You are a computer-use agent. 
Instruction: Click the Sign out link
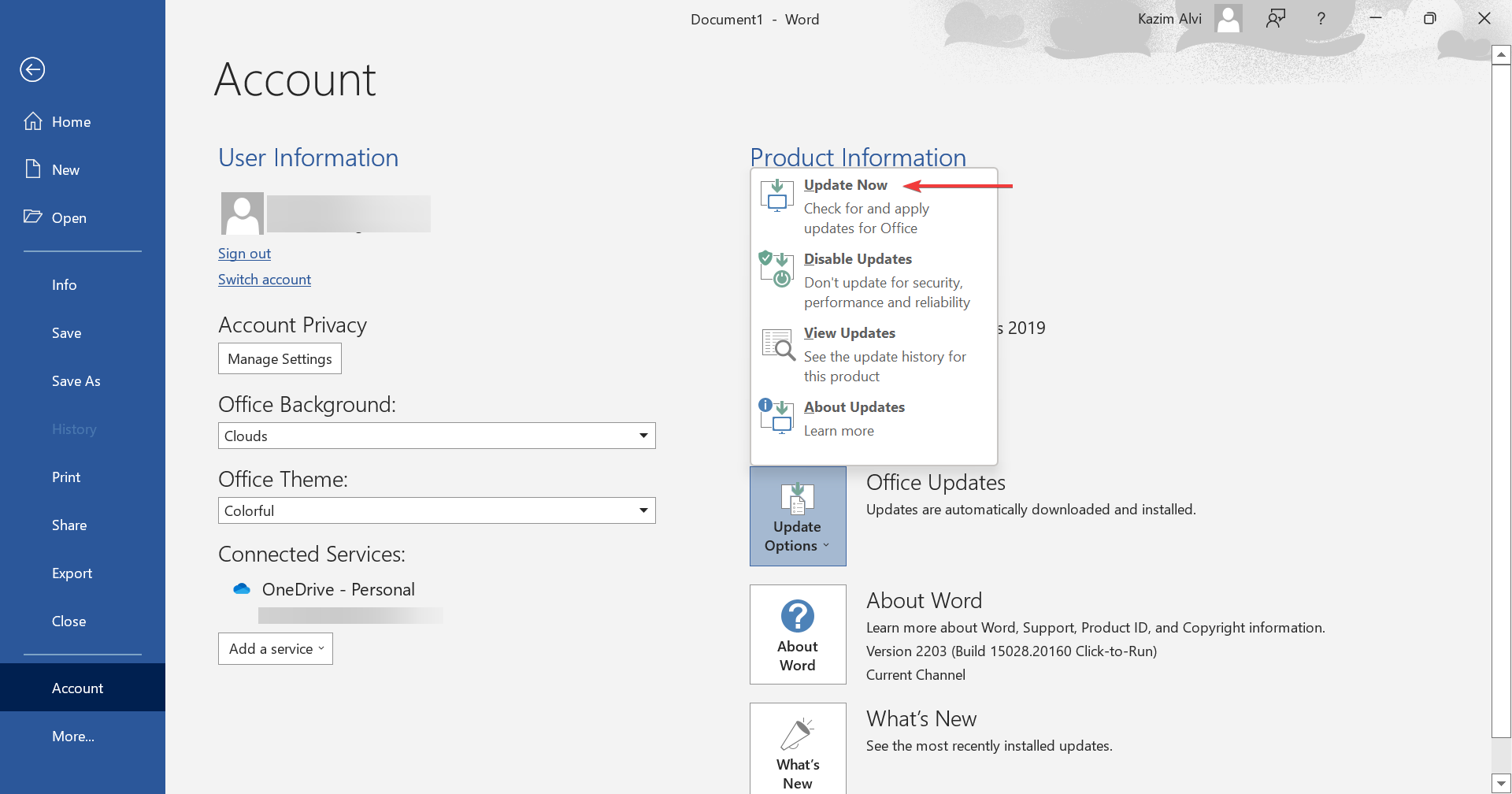(244, 254)
